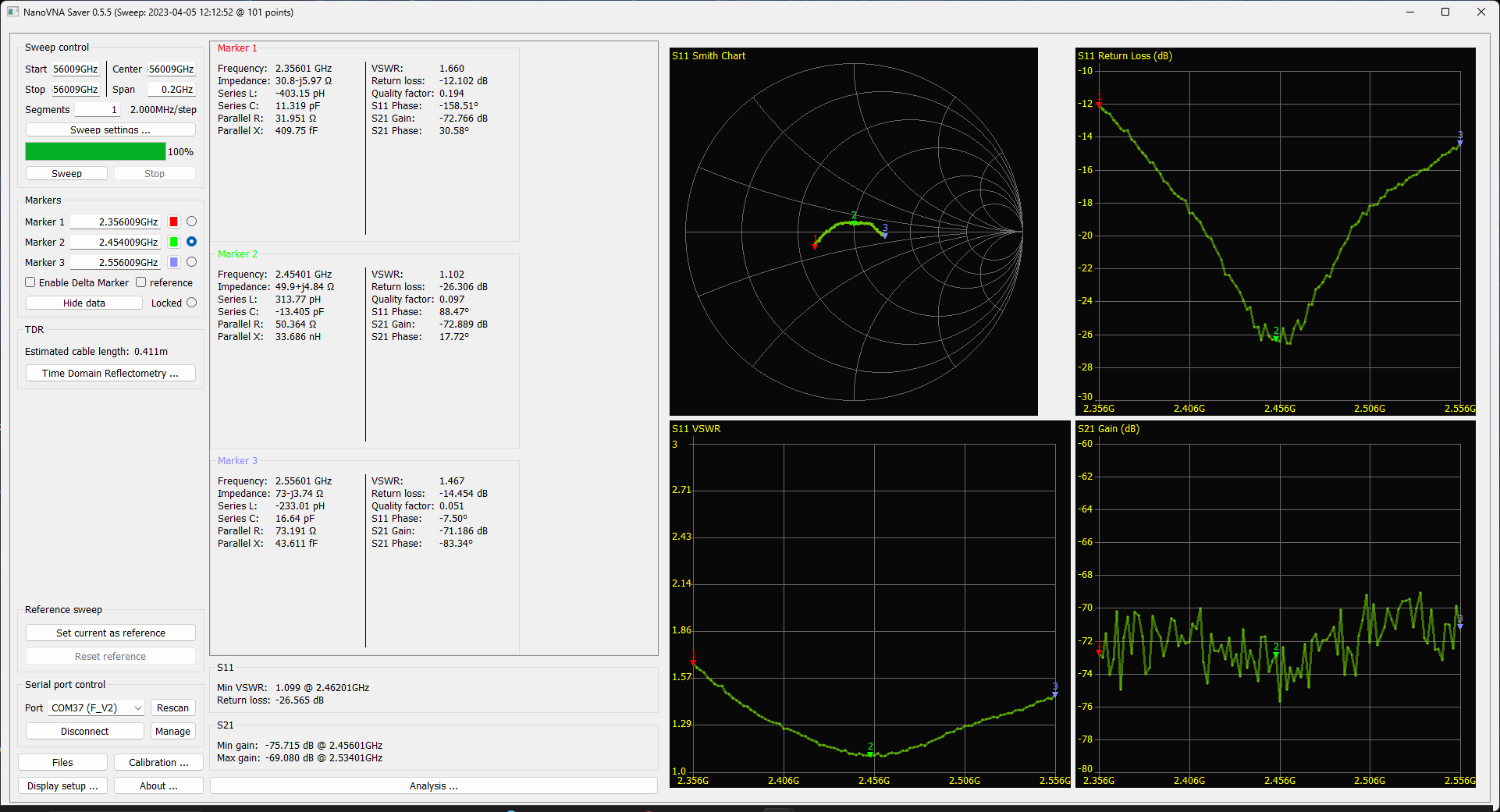Screen dimensions: 1500x812
Task: Click the sweep Start frequency field
Action: coord(76,69)
